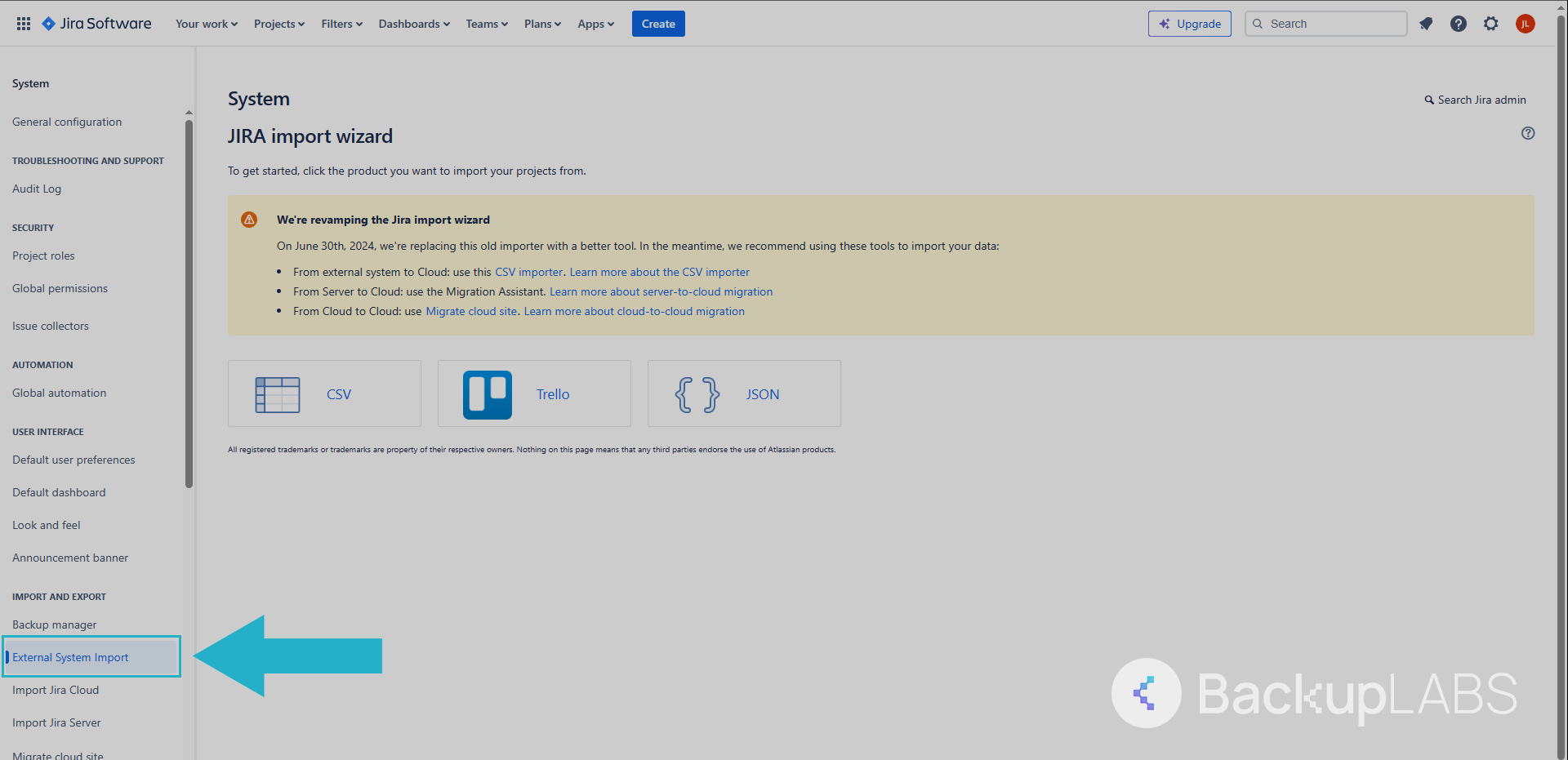Screen dimensions: 1568x760
Task: Expand the Projects dropdown menu
Action: 278,24
